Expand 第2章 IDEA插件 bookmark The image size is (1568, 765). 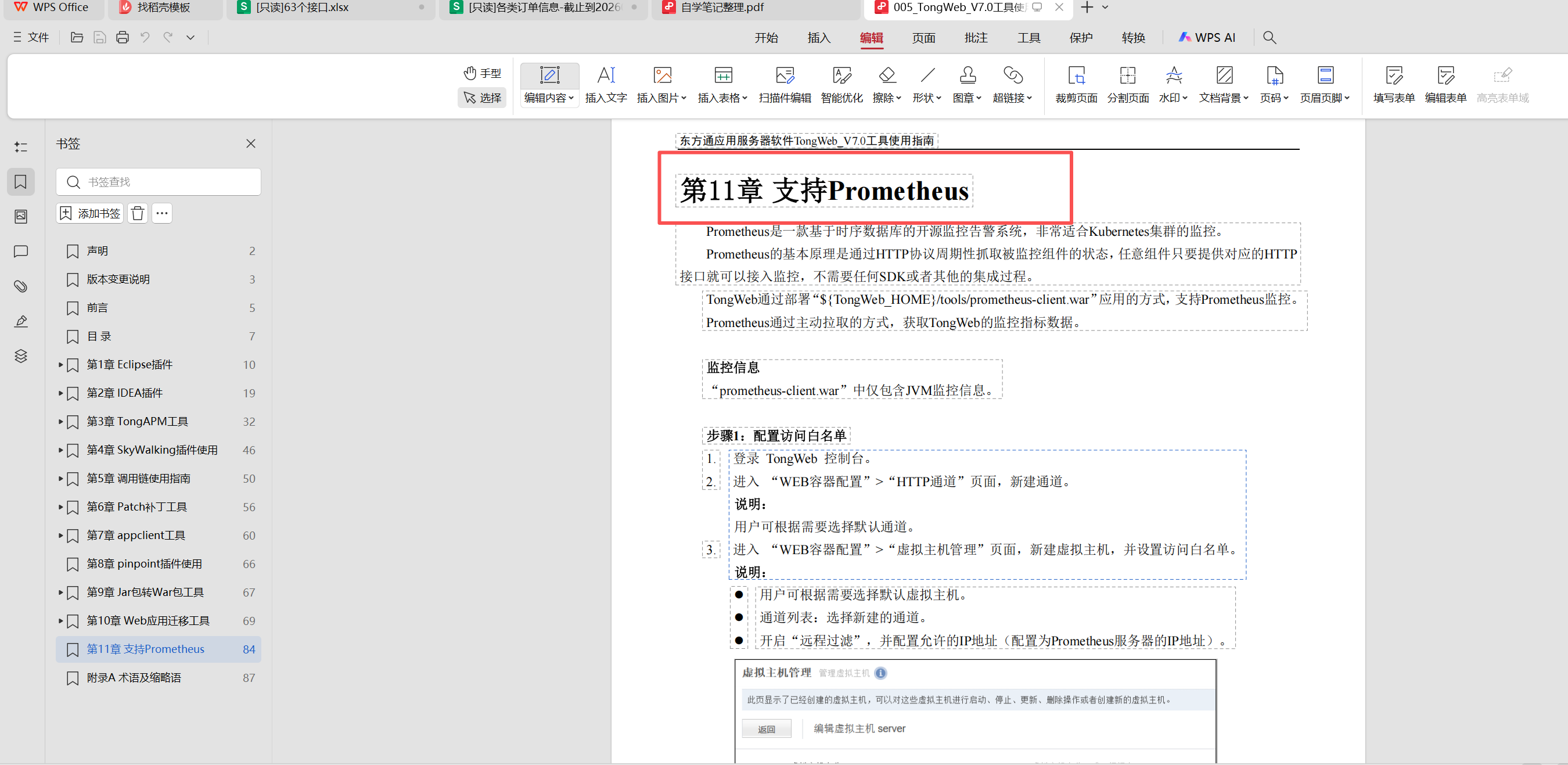(60, 393)
